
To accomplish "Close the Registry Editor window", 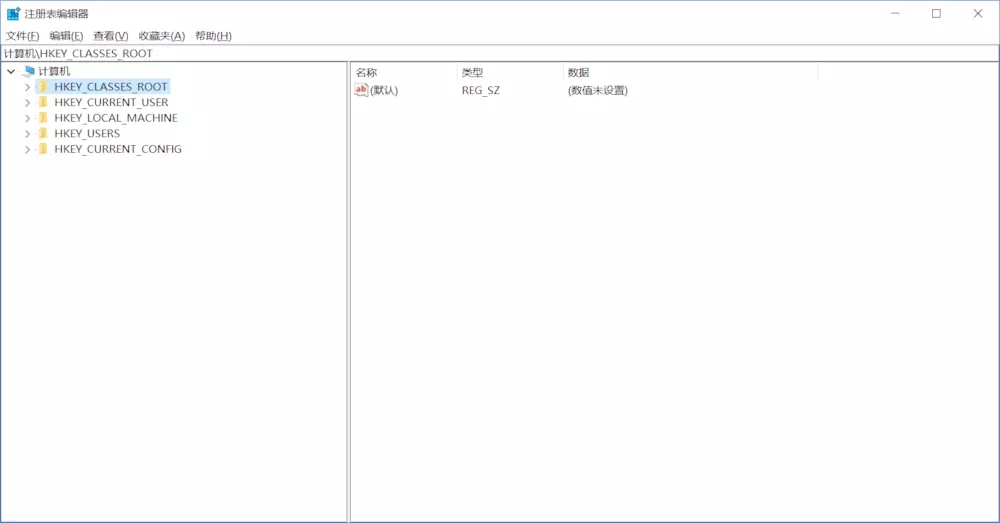I will [x=978, y=13].
